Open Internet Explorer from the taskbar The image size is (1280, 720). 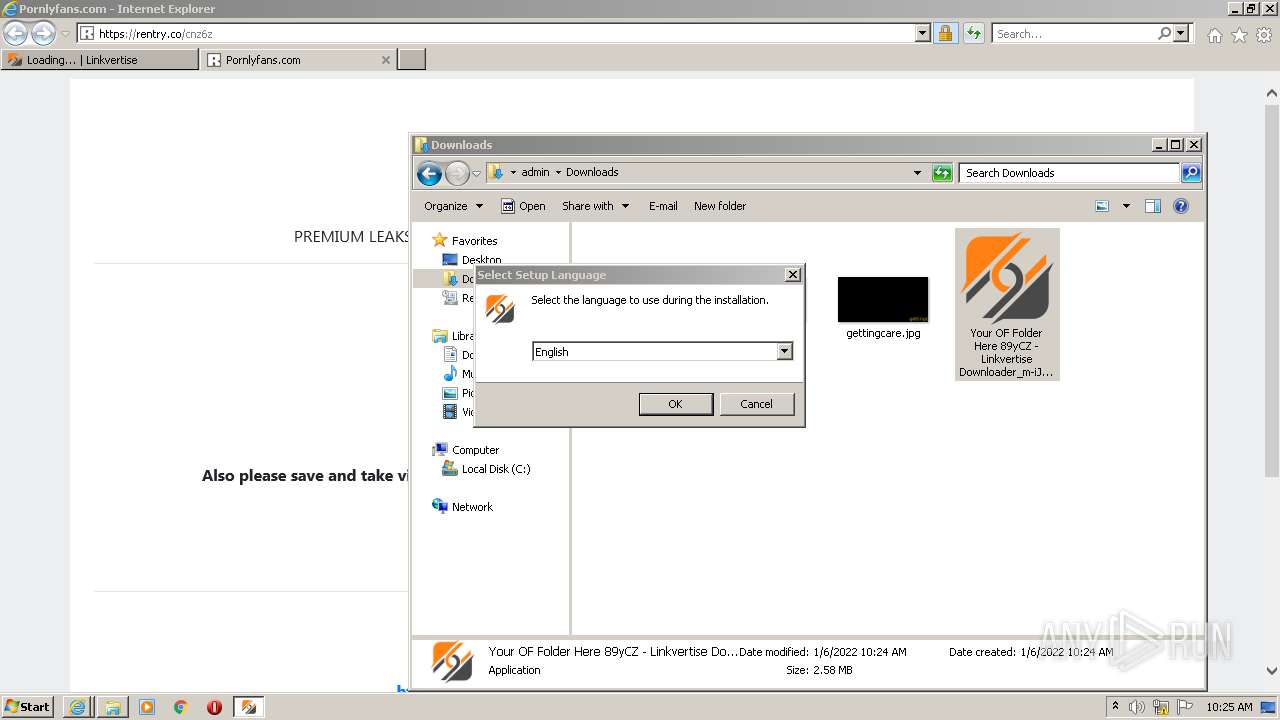point(77,707)
